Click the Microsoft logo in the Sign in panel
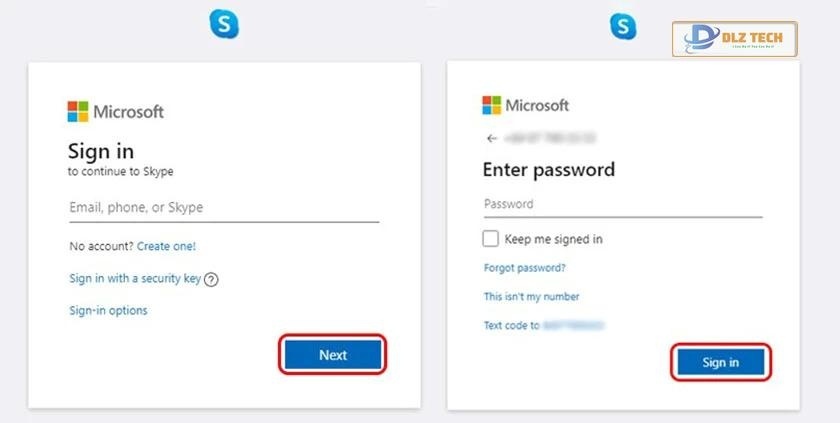The image size is (840, 423). (x=115, y=111)
